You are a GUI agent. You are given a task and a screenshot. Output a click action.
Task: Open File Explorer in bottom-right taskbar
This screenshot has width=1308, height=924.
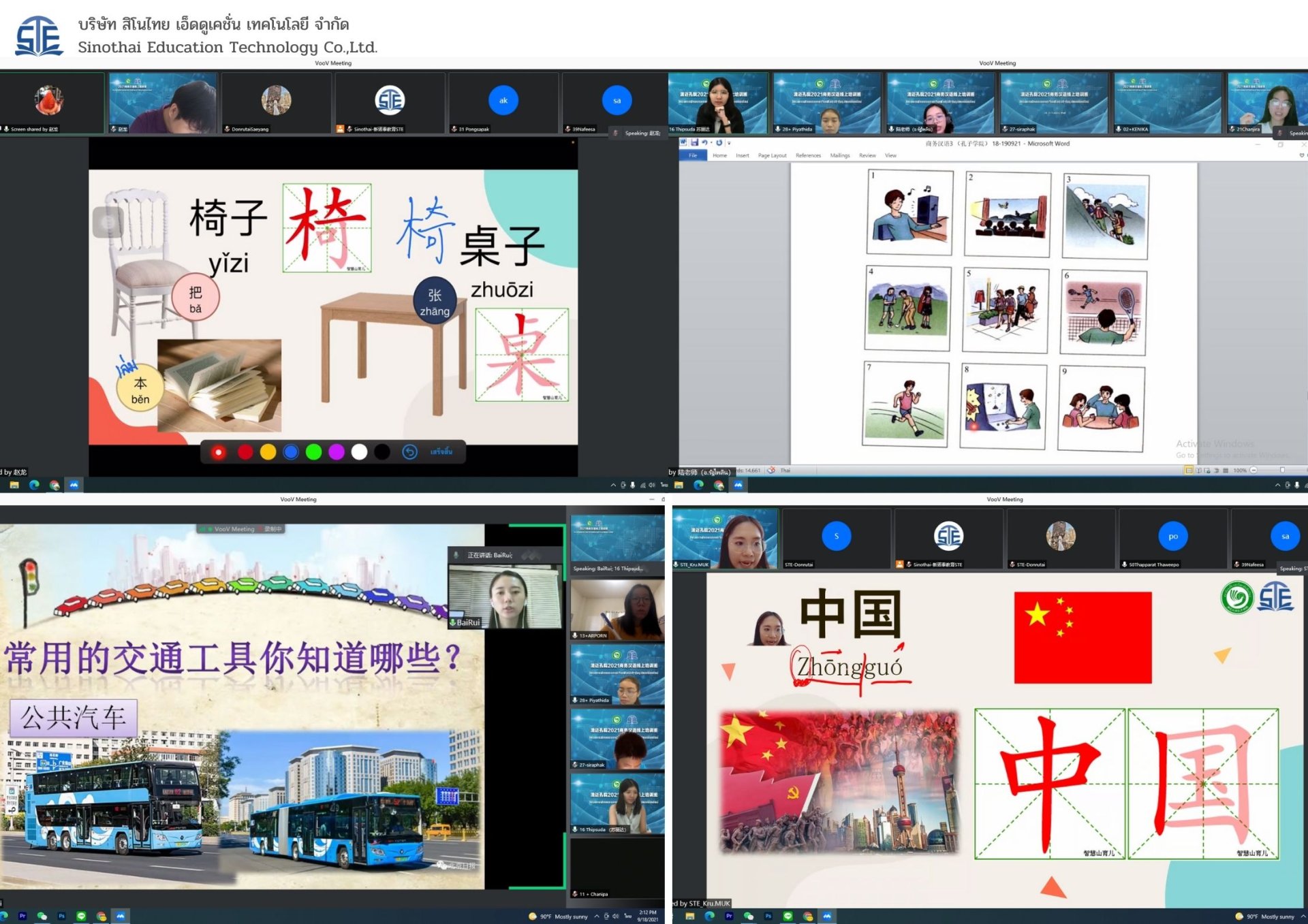(x=689, y=917)
